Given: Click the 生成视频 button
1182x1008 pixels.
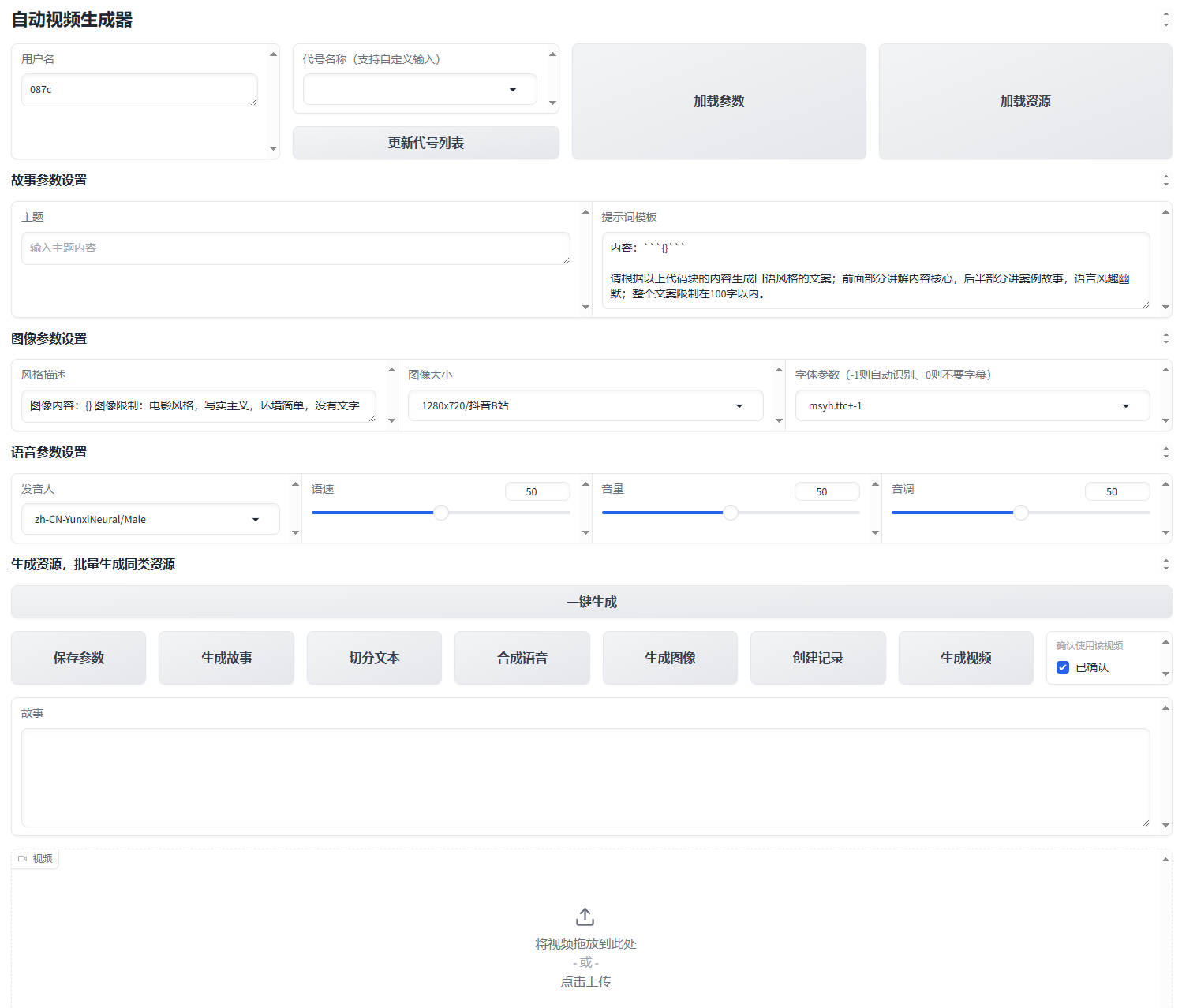Looking at the screenshot, I should (967, 658).
